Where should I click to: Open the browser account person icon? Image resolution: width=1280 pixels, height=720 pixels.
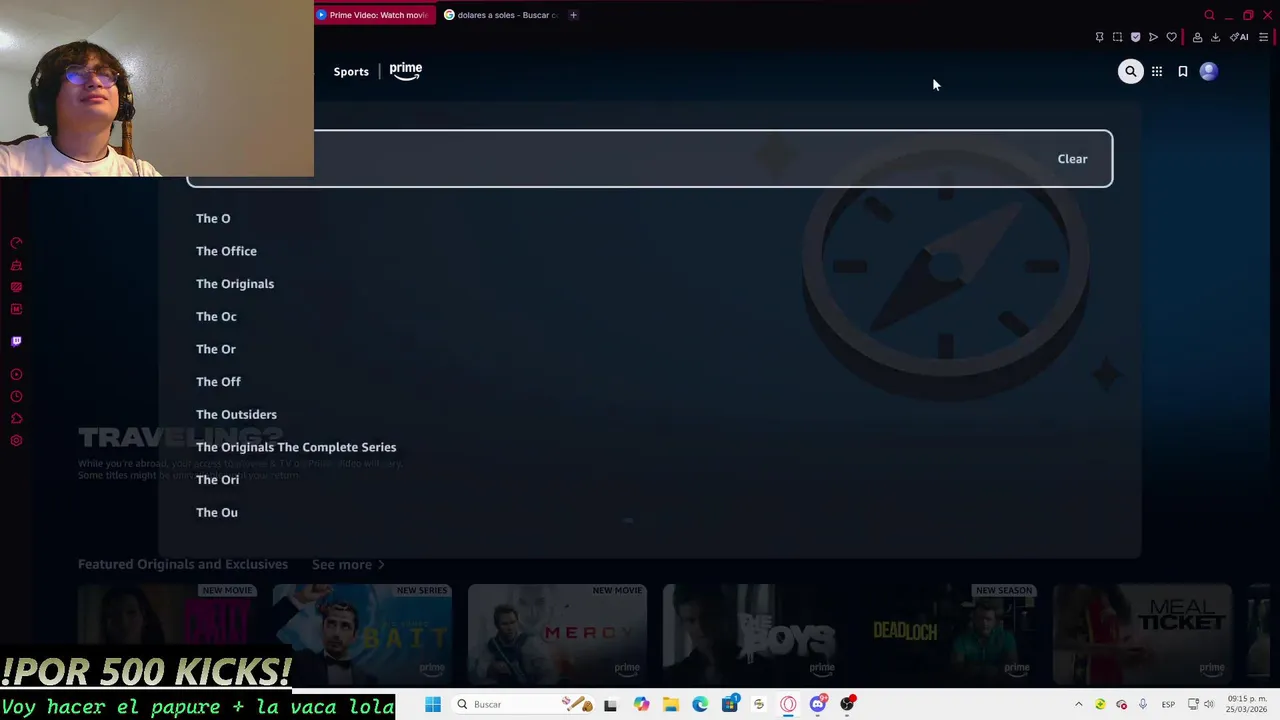point(1197,37)
